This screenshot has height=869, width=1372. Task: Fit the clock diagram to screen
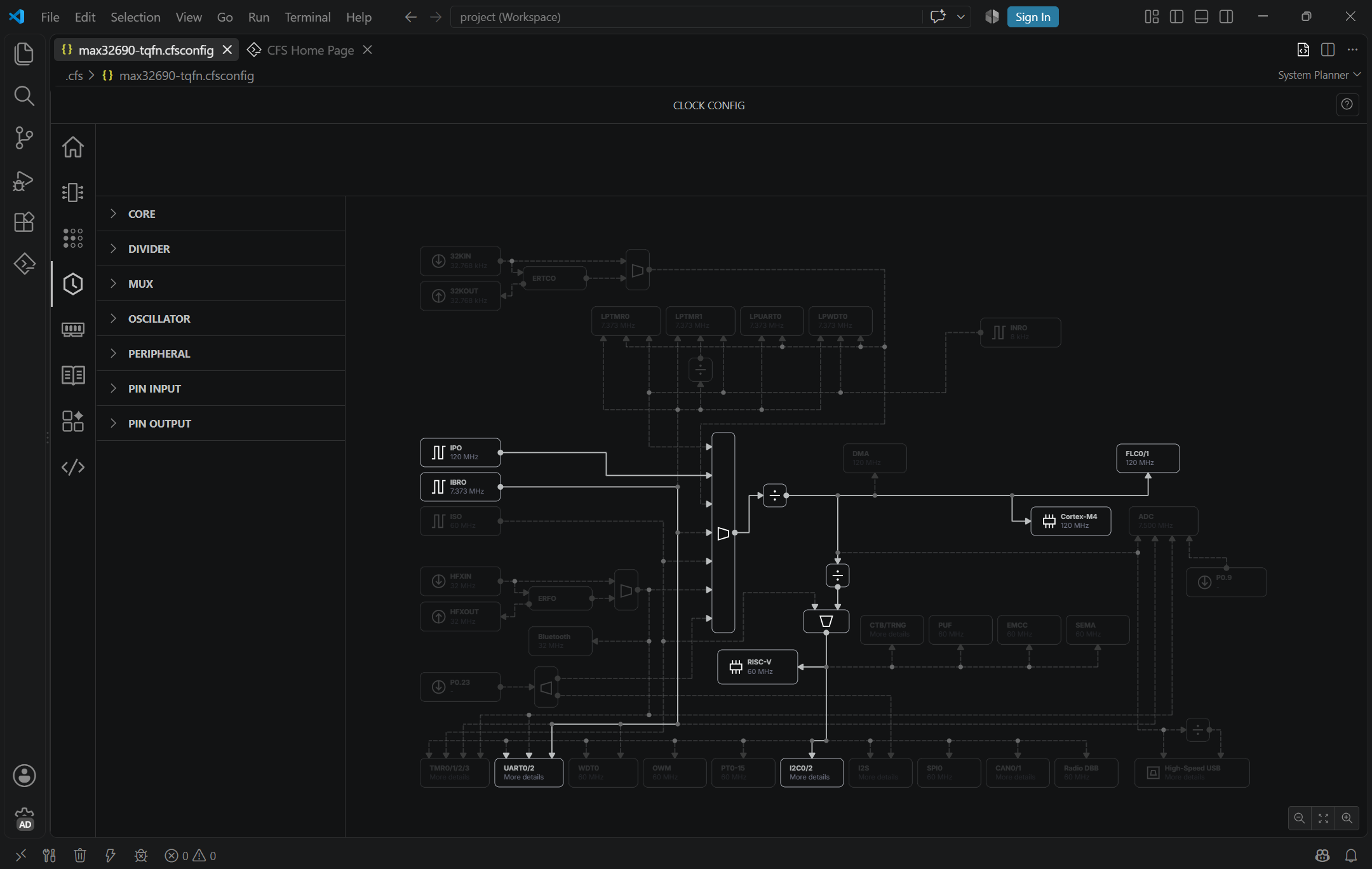click(1323, 818)
